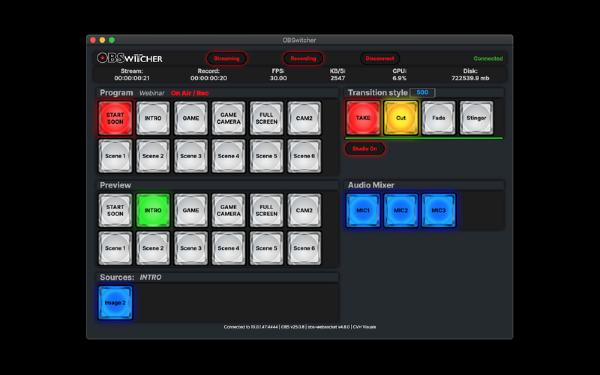This screenshot has width=600, height=375.
Task: Select Scene 1 in Program section
Action: pyautogui.click(x=115, y=156)
